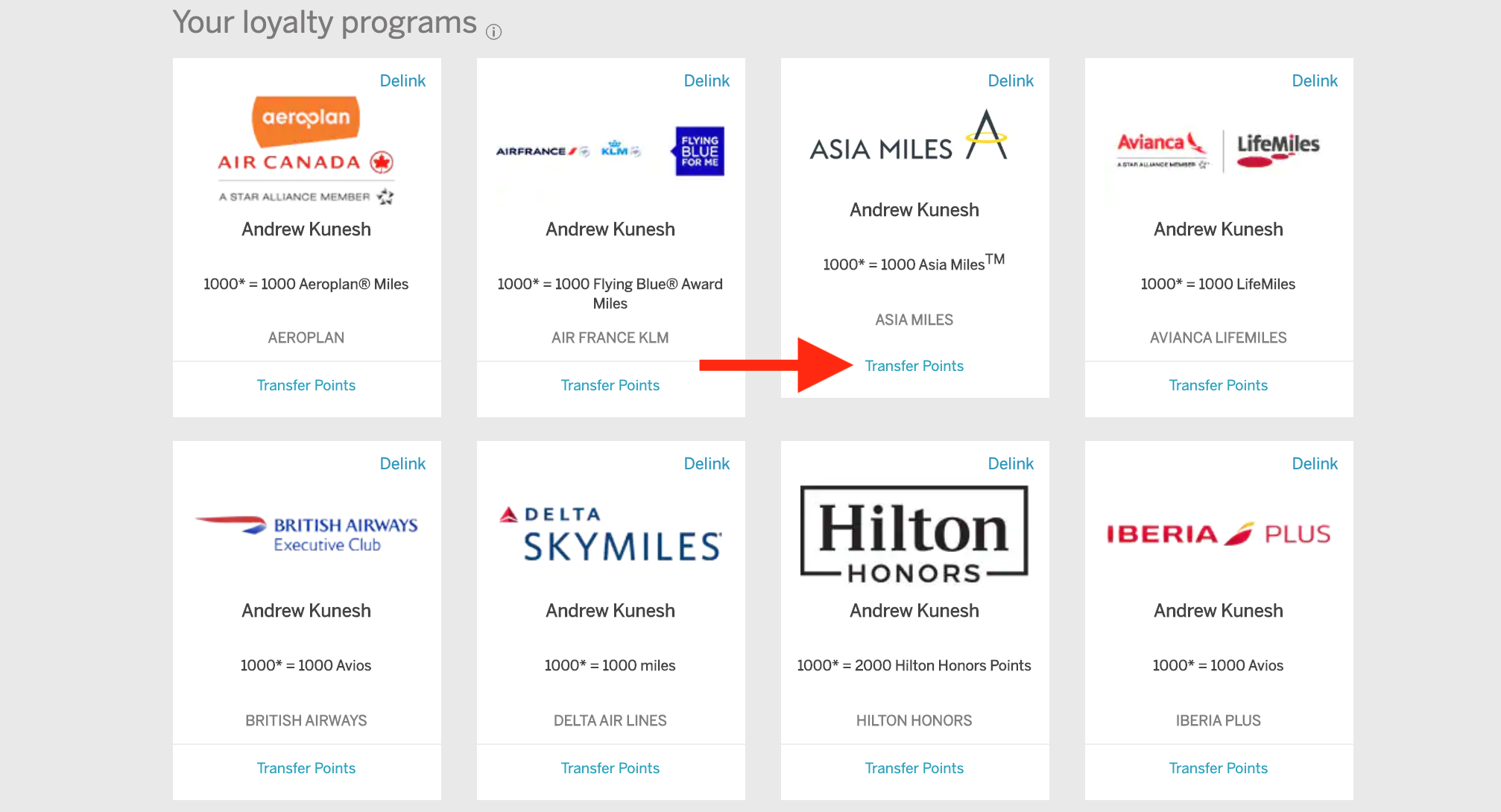Screen dimensions: 1501x812
Task: Transfer Points to Hilton Honors
Action: 914,768
